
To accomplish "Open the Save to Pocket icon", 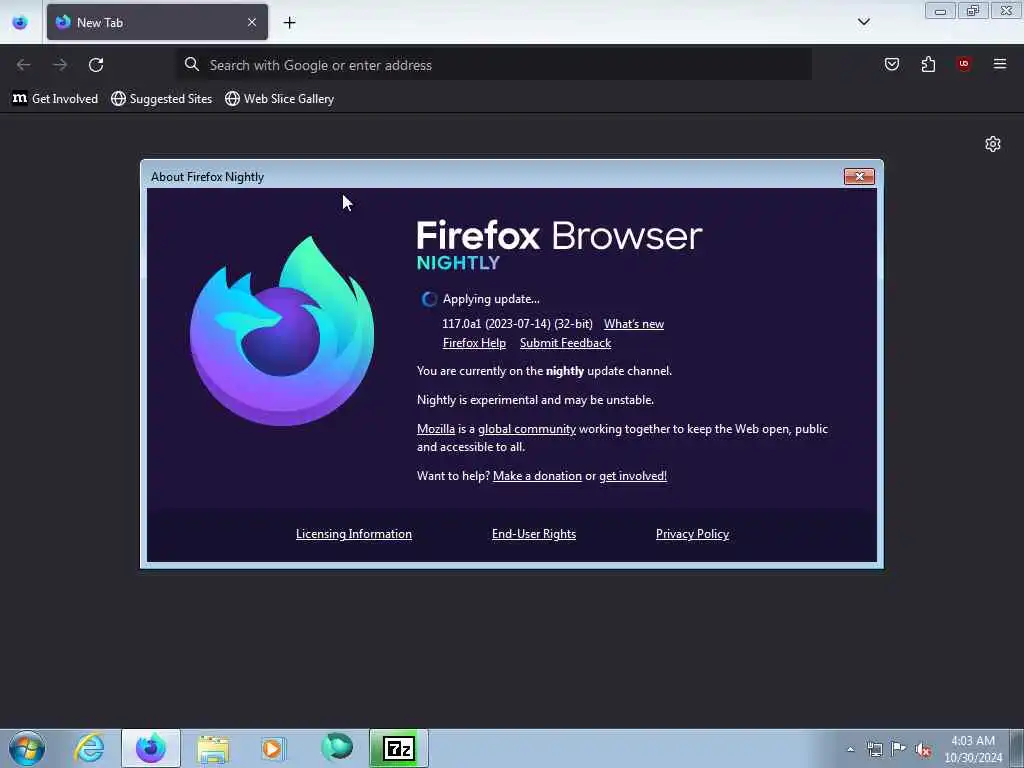I will (891, 64).
